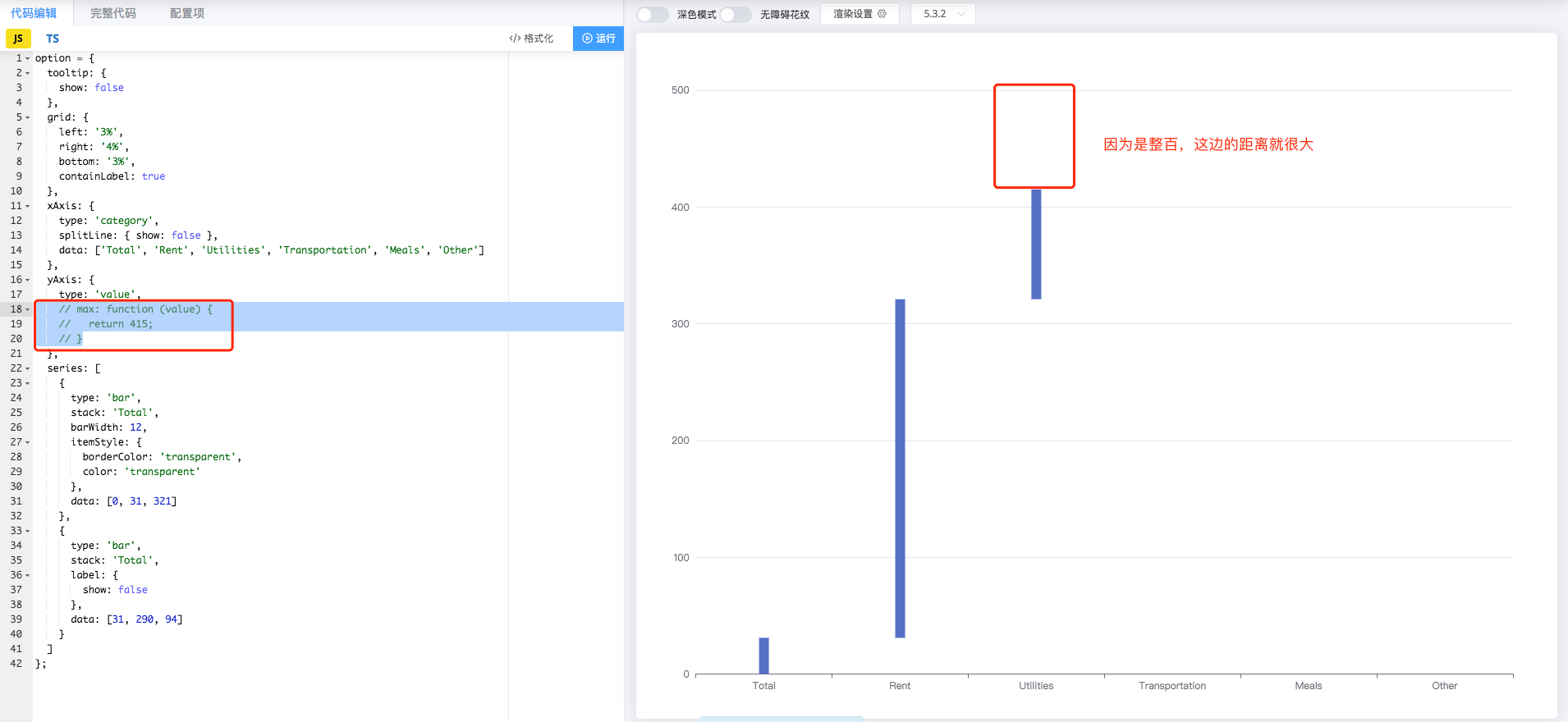Fold the itemStyle block at line 27

click(27, 442)
